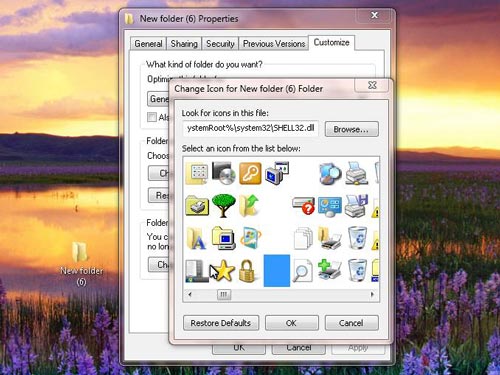This screenshot has height=375, width=500.
Task: Click the icon list scrollbar thumb
Action: coord(224,294)
